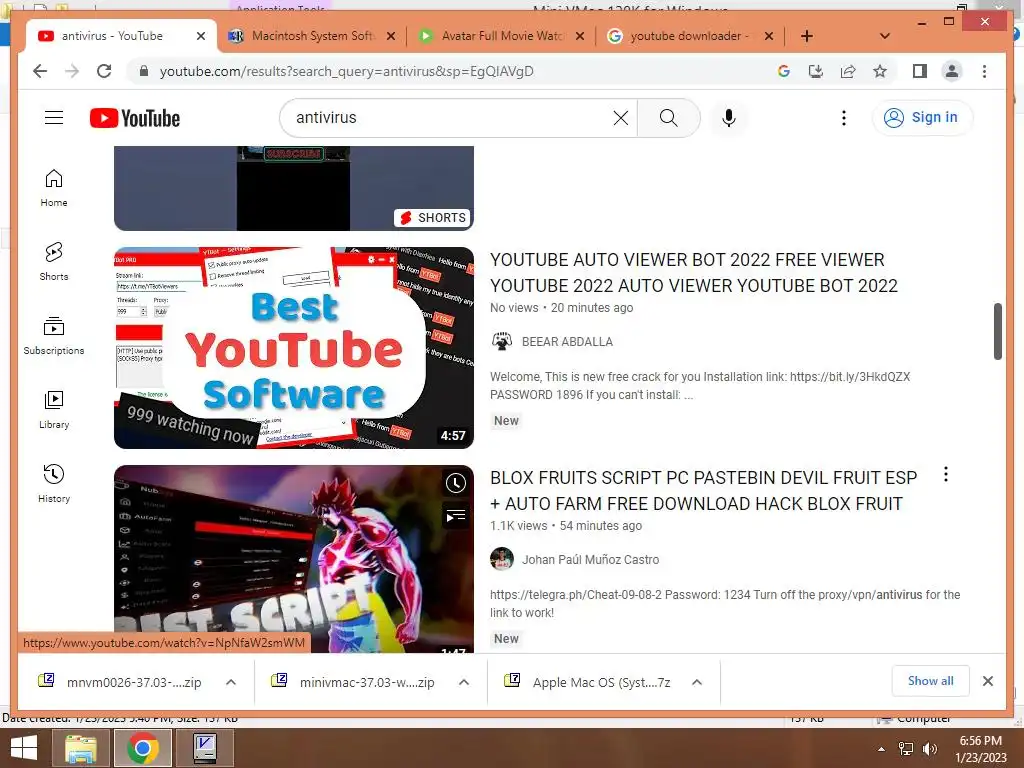Image resolution: width=1024 pixels, height=768 pixels.
Task: Show hidden system tray icons
Action: (x=881, y=748)
